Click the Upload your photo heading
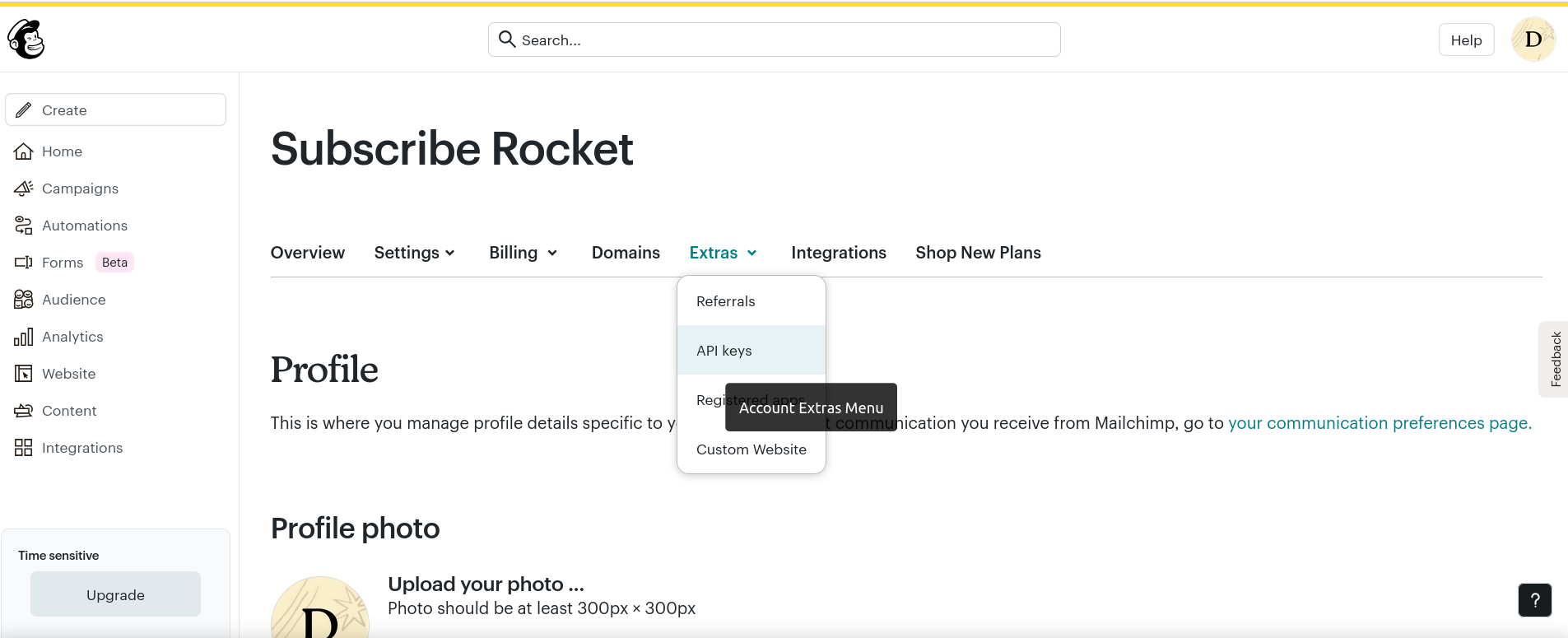The image size is (1568, 638). [486, 584]
